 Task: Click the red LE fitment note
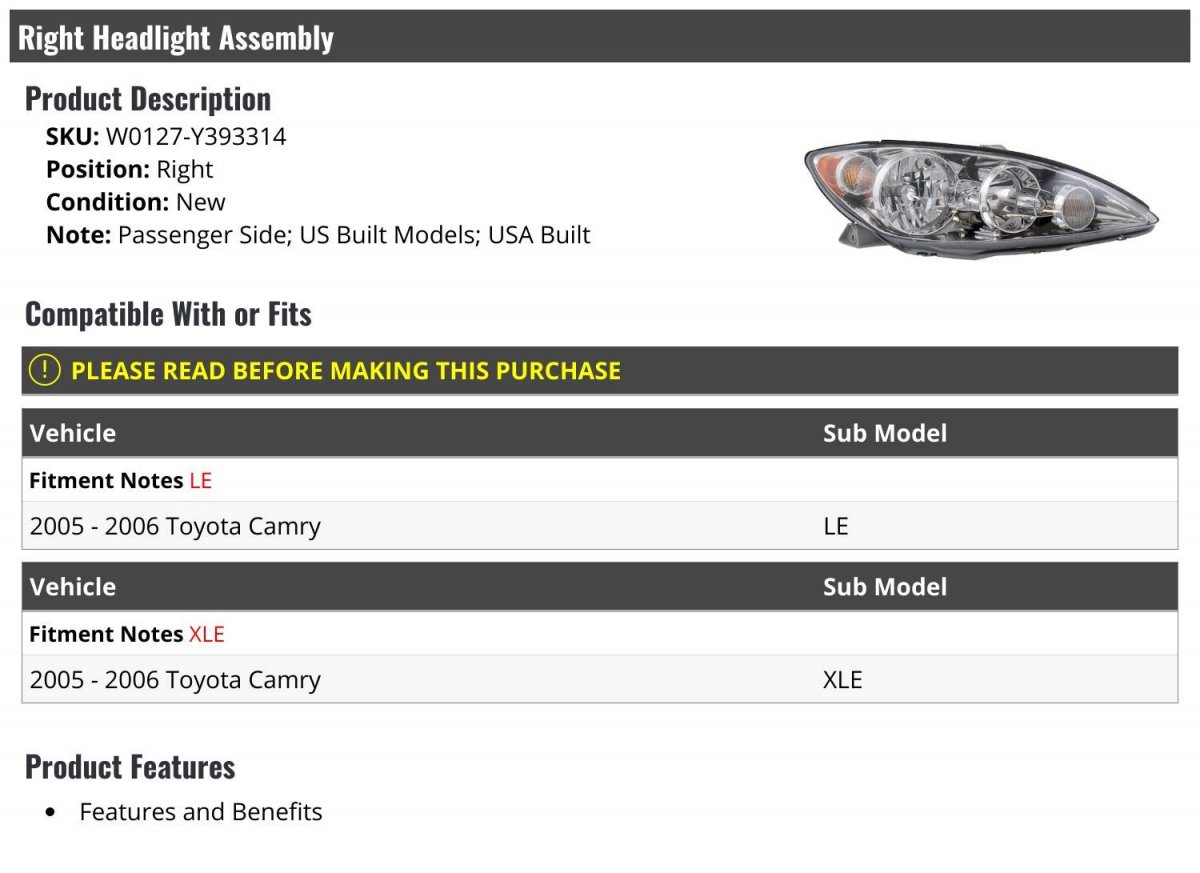click(x=201, y=480)
